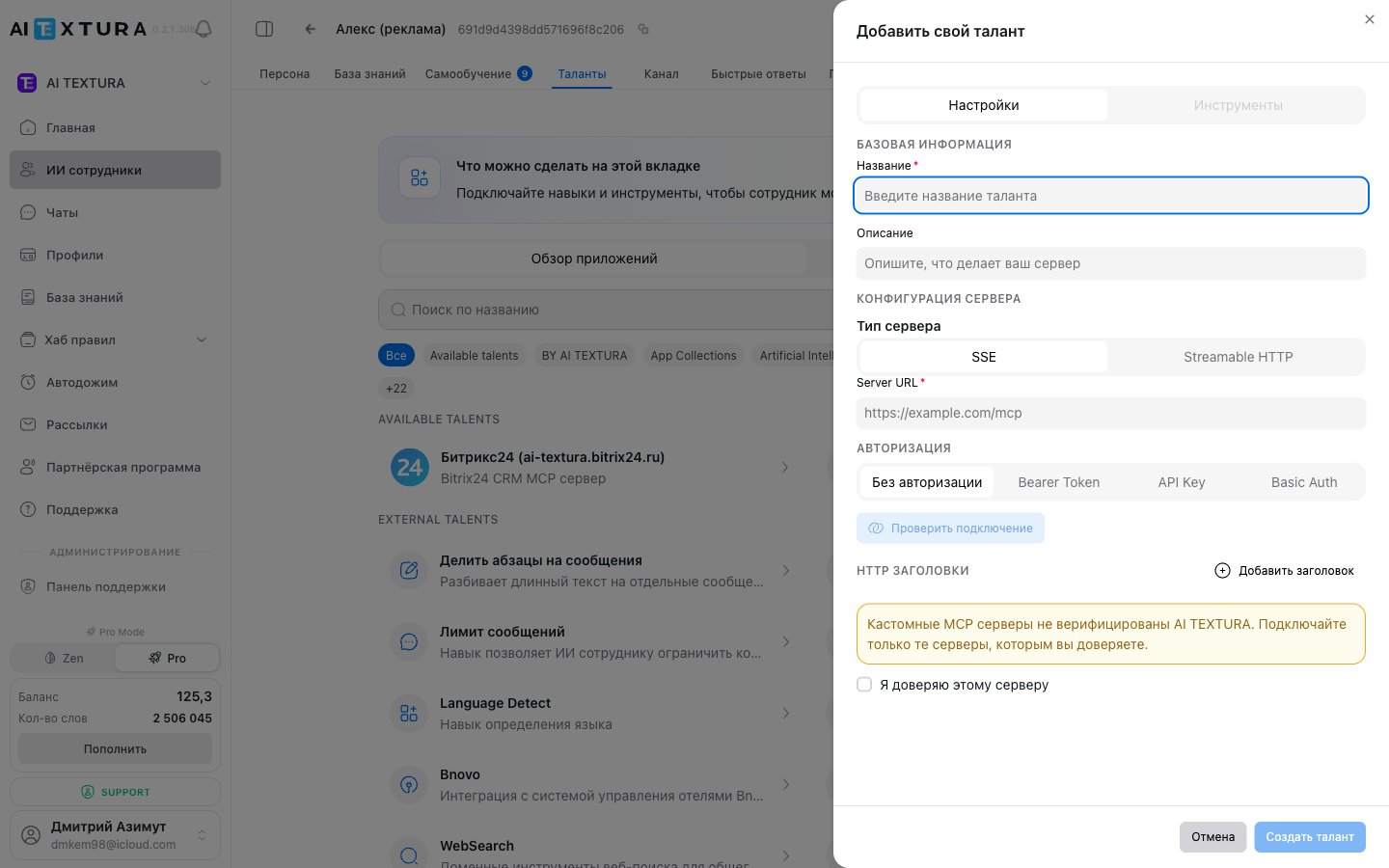The width and height of the screenshot is (1389, 868).
Task: Open the Персона tab
Action: click(285, 74)
